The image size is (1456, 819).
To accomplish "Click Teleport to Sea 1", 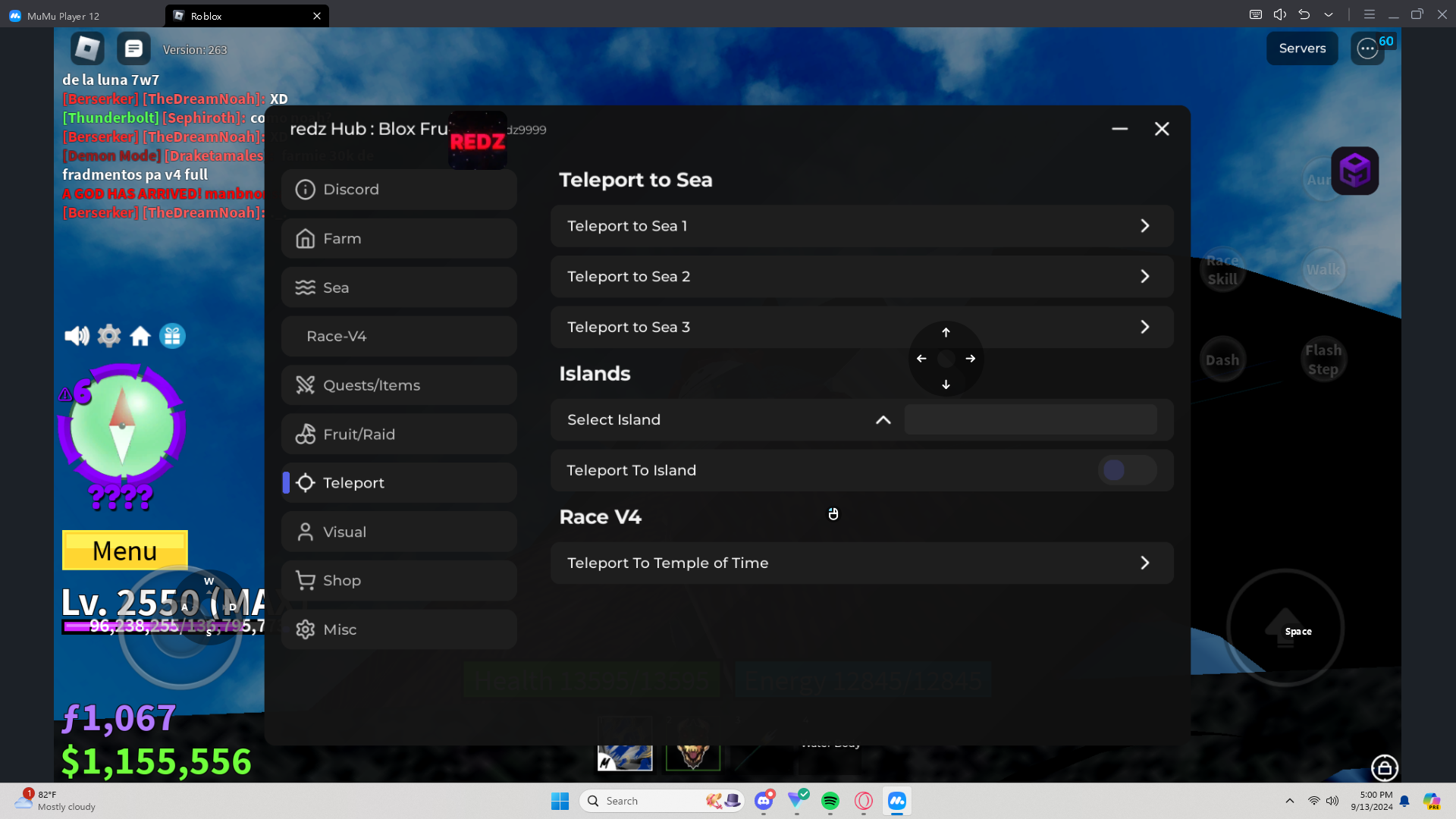I will click(862, 226).
